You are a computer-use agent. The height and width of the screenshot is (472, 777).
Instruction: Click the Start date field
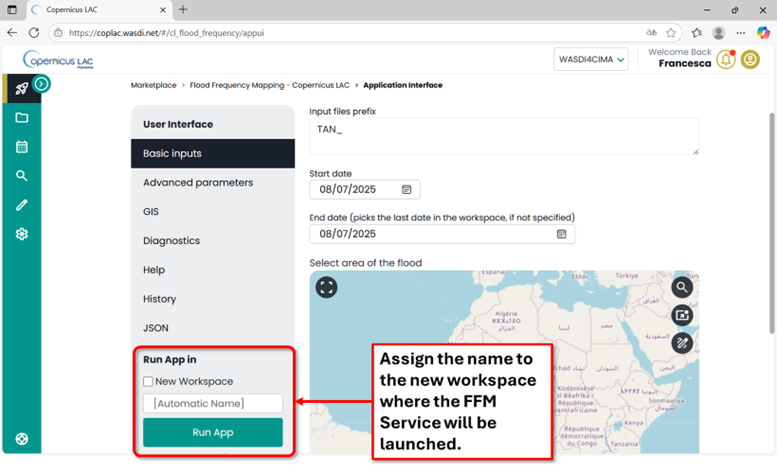click(365, 190)
